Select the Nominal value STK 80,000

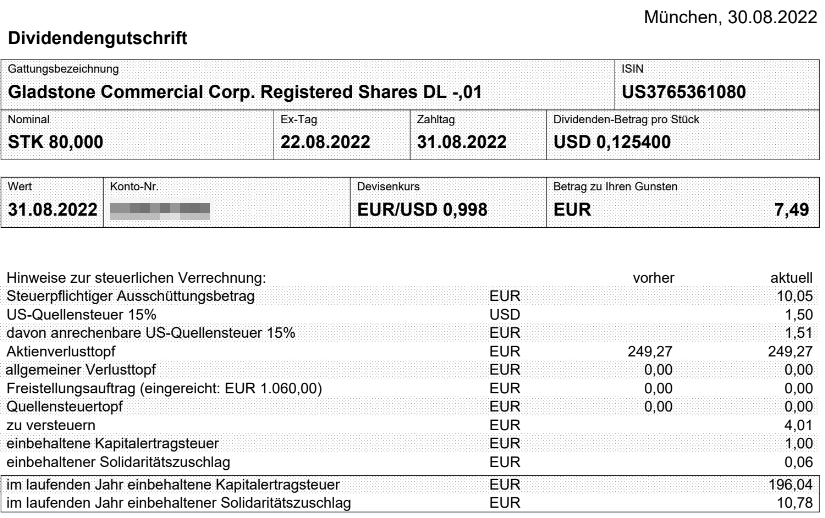55,142
